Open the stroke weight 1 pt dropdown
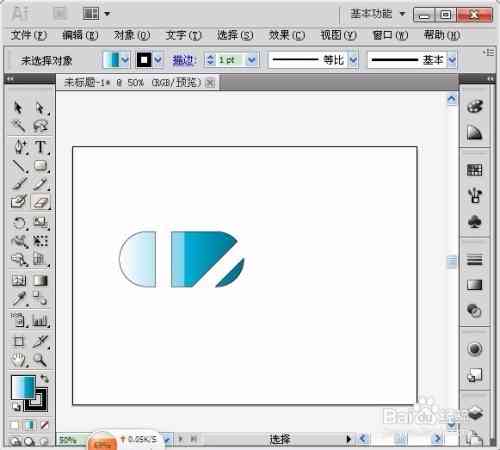 252,60
